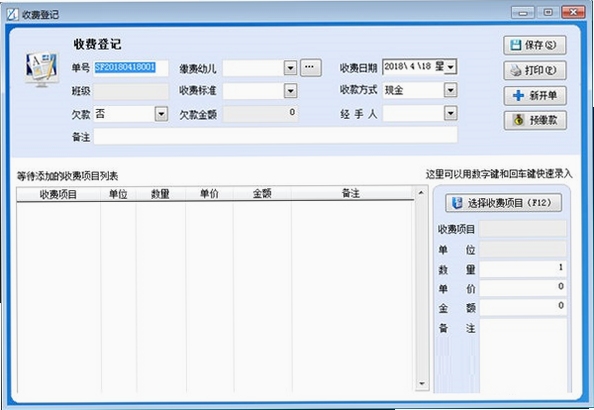Expand the 欠款 dropdown showing 否
The image size is (594, 410).
pyautogui.click(x=161, y=114)
